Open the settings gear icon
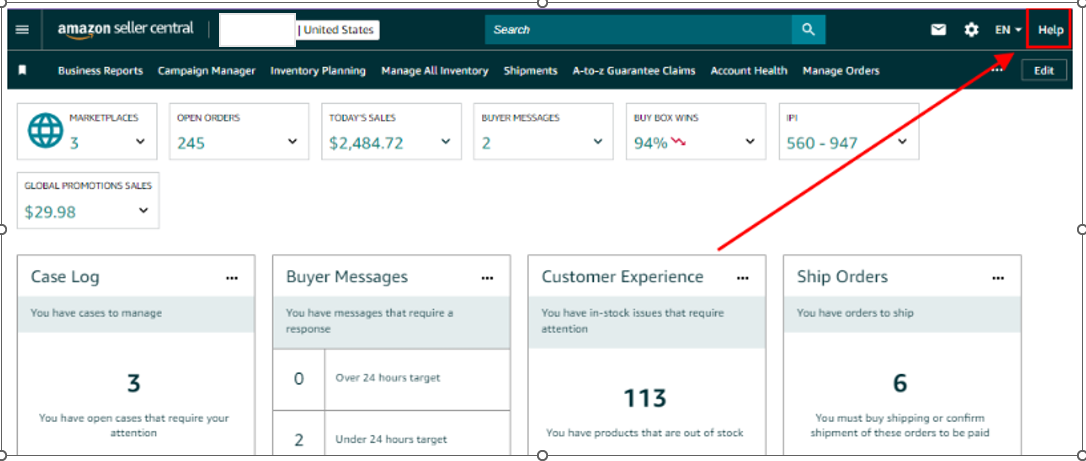 (x=972, y=30)
